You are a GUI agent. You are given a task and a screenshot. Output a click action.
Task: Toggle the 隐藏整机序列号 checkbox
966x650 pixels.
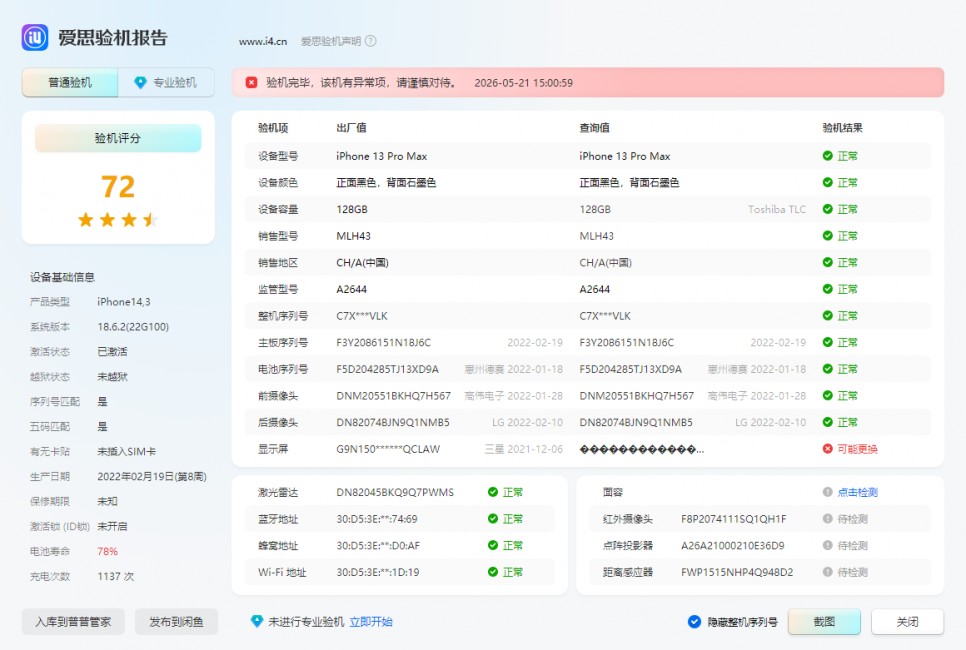[x=694, y=622]
